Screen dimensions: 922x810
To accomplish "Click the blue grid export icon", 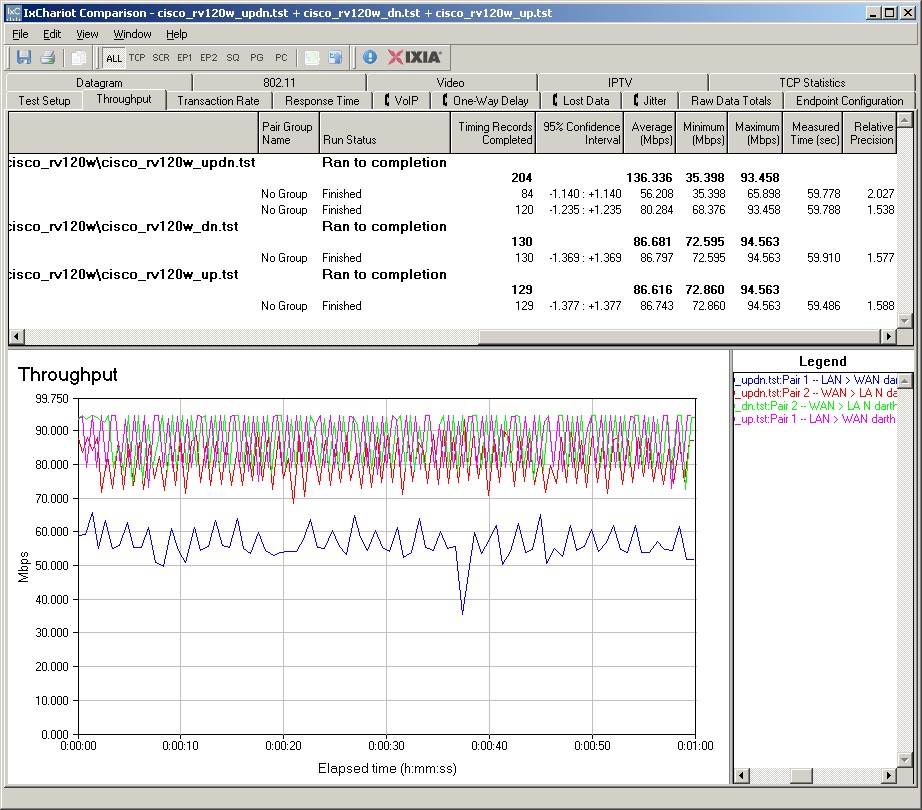I will click(x=336, y=58).
